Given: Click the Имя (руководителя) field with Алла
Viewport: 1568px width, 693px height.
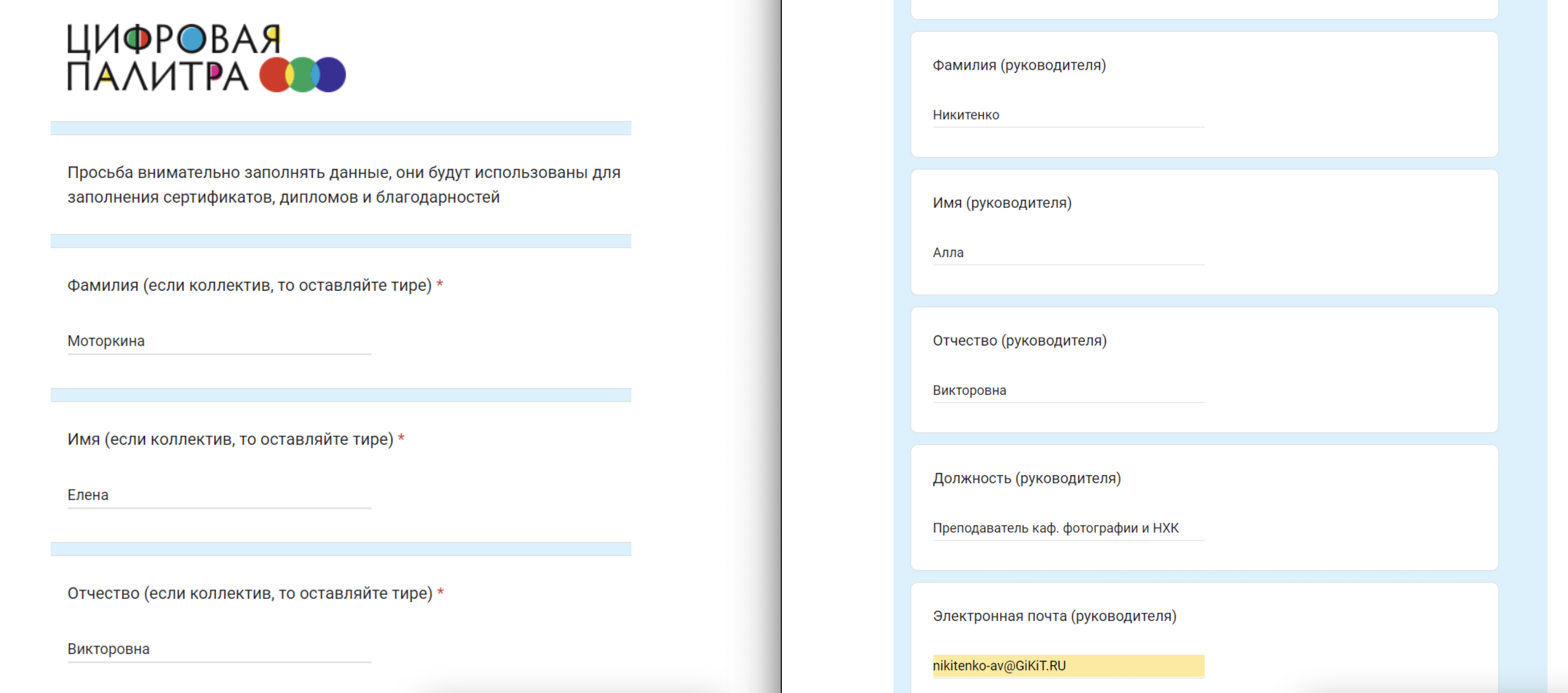Looking at the screenshot, I should (x=1068, y=253).
